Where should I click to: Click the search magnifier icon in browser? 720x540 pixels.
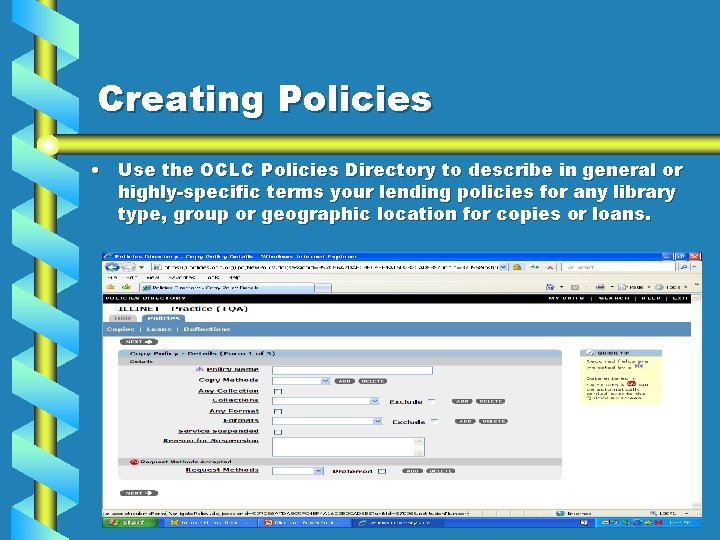[684, 267]
